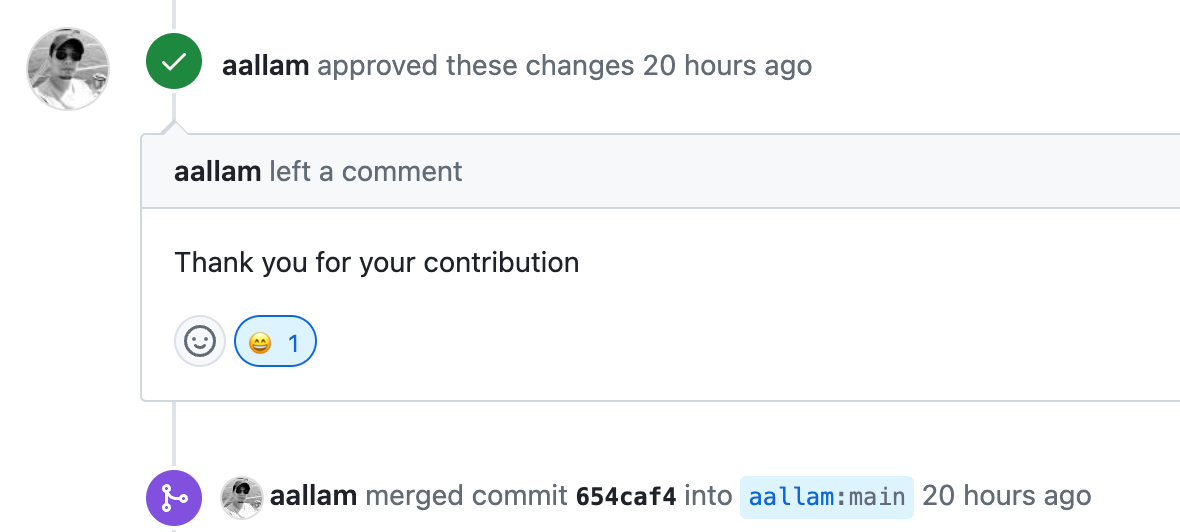This screenshot has height=532, width=1180.
Task: Click the reaction count number 1
Action: [293, 344]
